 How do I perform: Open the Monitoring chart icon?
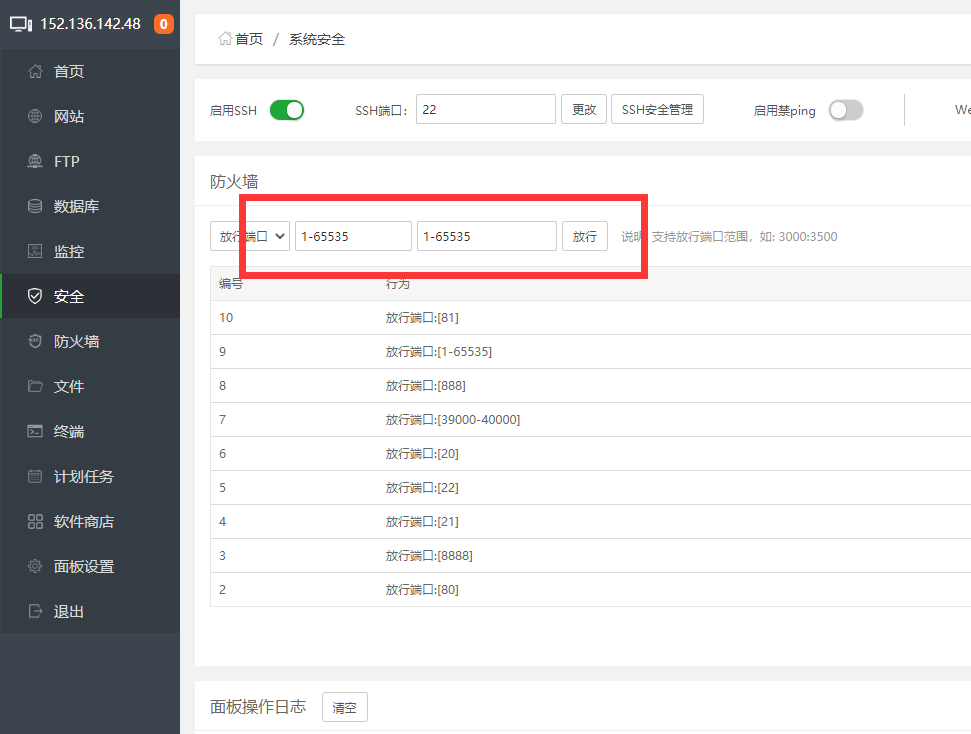pyautogui.click(x=35, y=251)
